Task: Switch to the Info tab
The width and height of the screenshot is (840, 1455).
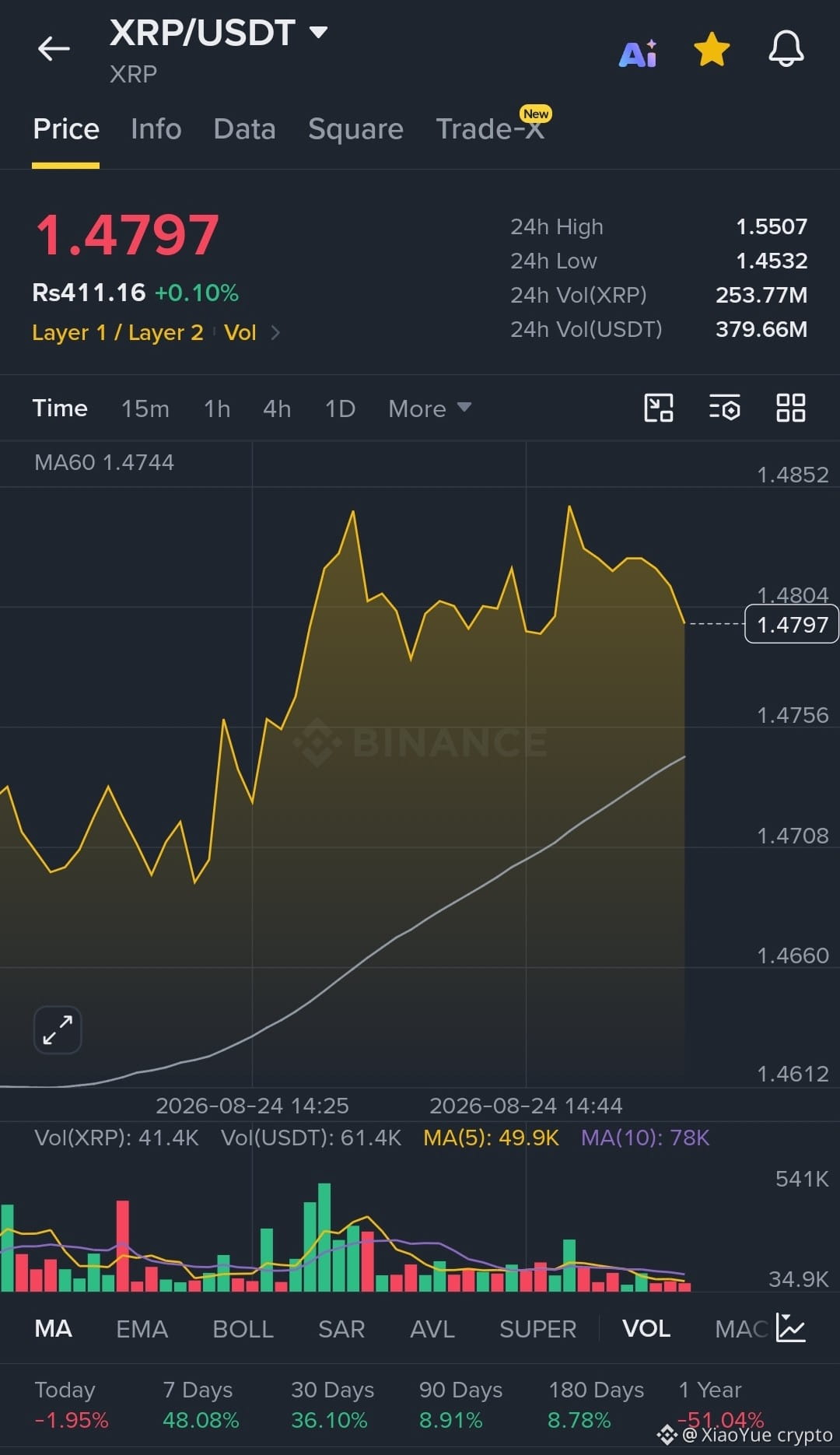Action: pos(156,129)
